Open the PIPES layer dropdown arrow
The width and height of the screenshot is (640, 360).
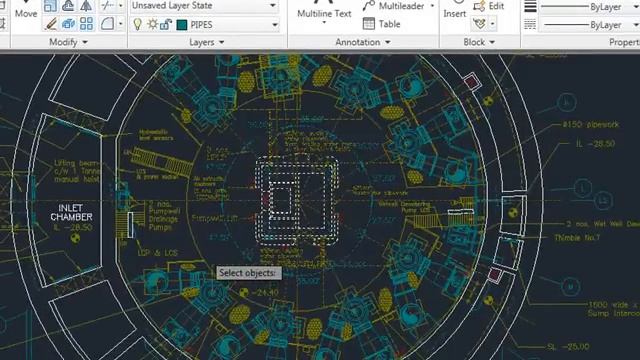pos(275,25)
